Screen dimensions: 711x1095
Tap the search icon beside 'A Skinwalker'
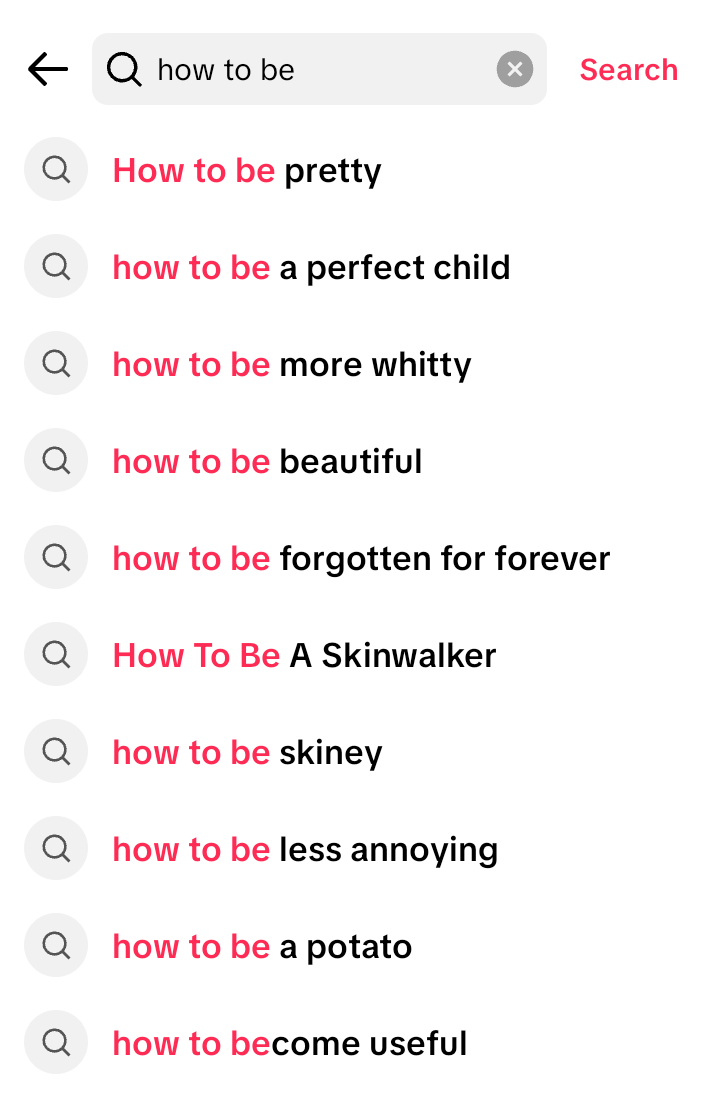point(56,655)
